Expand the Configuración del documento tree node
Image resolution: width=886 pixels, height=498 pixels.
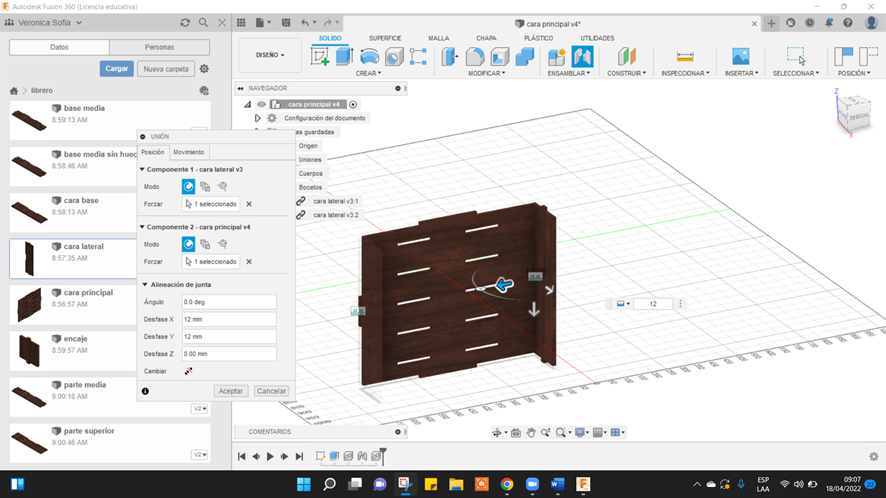pyautogui.click(x=257, y=118)
